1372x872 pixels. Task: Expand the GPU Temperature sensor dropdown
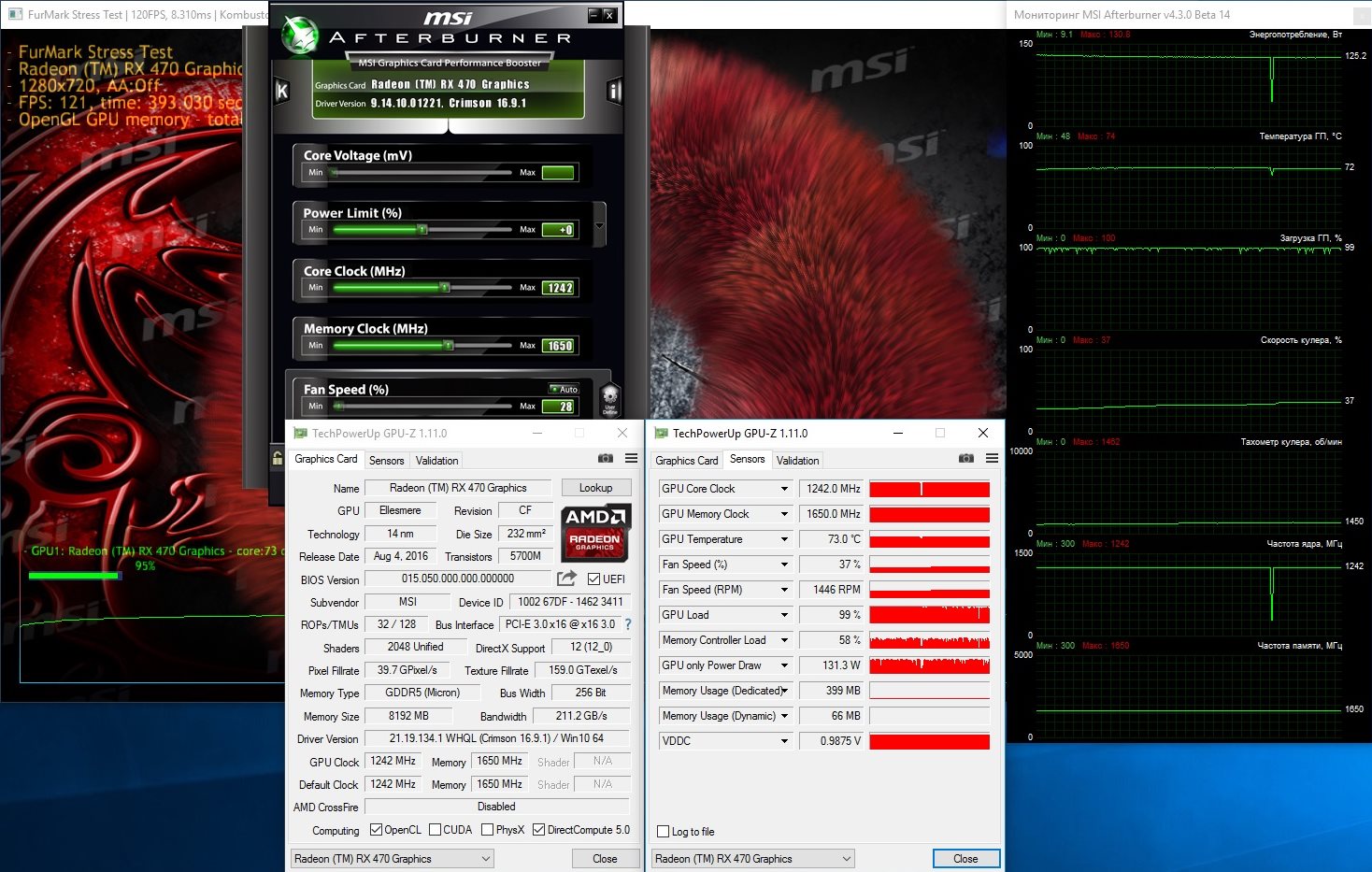(784, 539)
